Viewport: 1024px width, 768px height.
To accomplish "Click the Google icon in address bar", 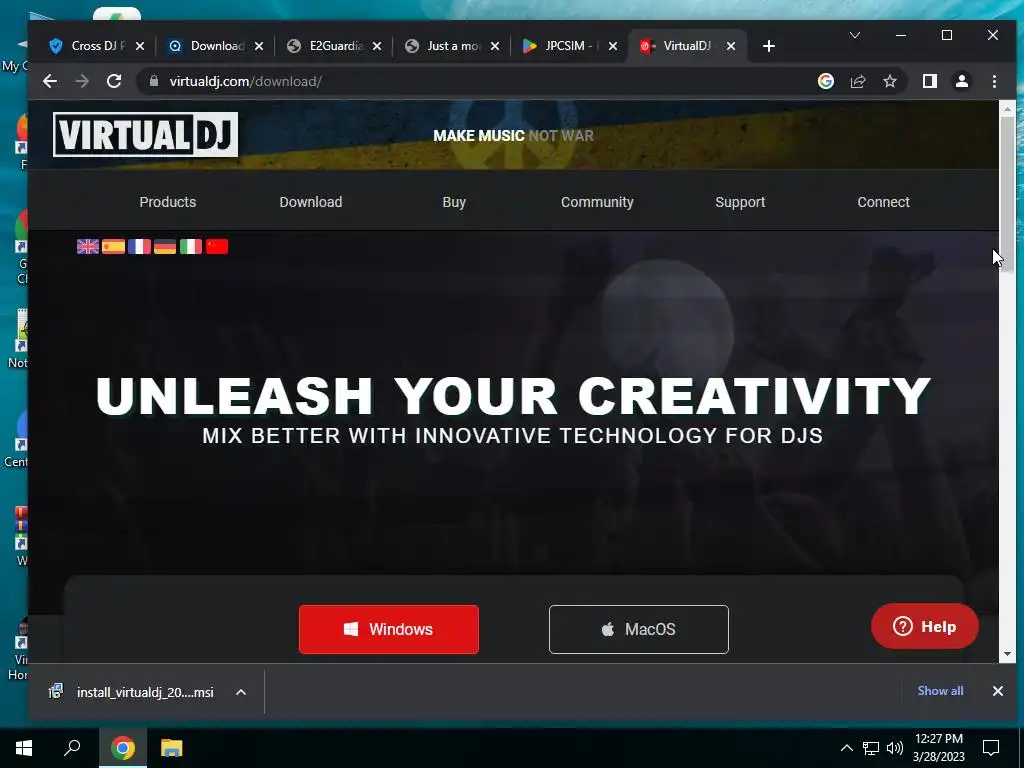I will click(x=825, y=81).
